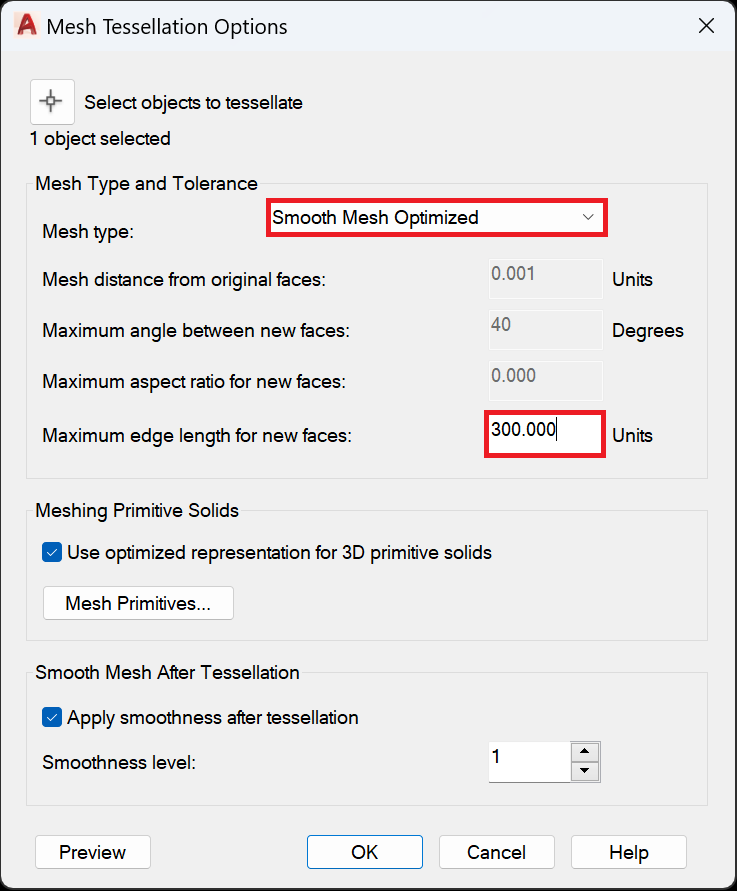The image size is (737, 891).
Task: Expand the Smooth Mesh Optimized combo box chevron
Action: [x=588, y=217]
